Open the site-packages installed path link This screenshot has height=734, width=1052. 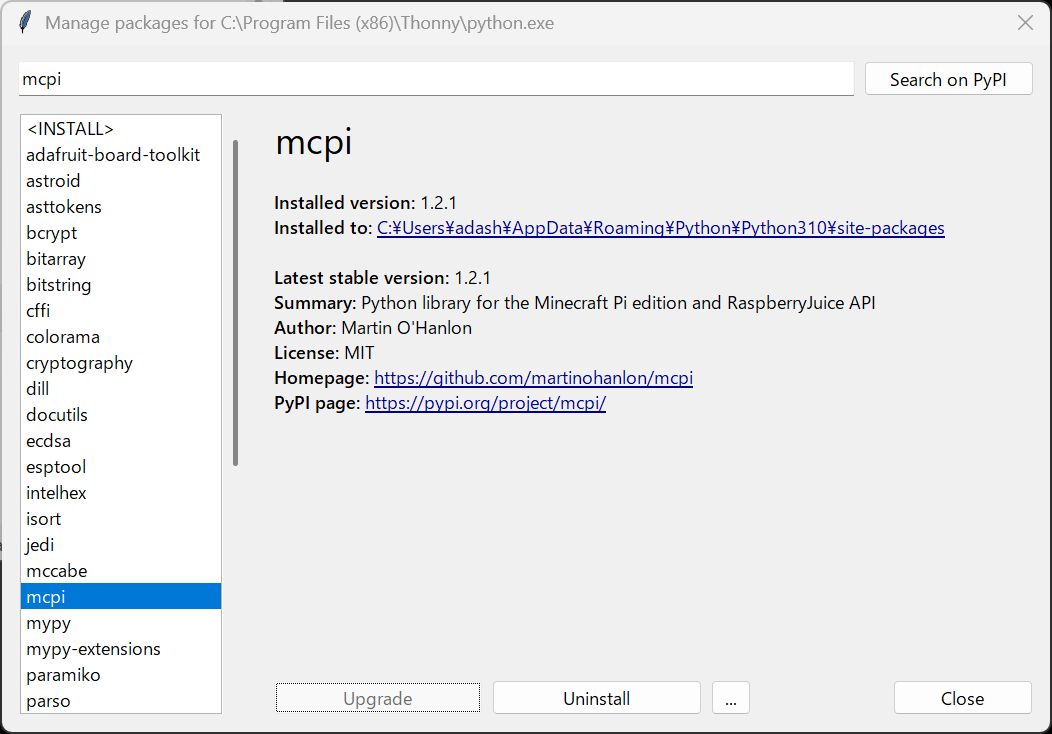tap(660, 228)
